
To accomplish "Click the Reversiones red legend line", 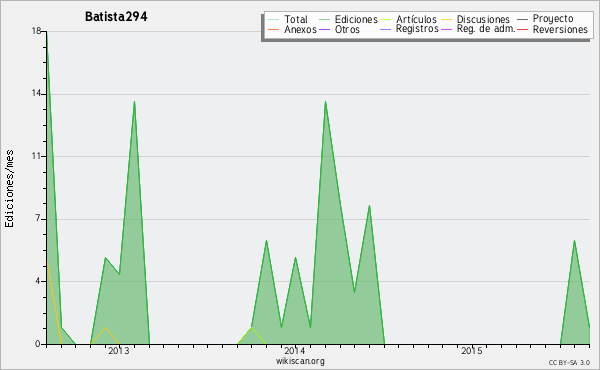I will point(522,29).
